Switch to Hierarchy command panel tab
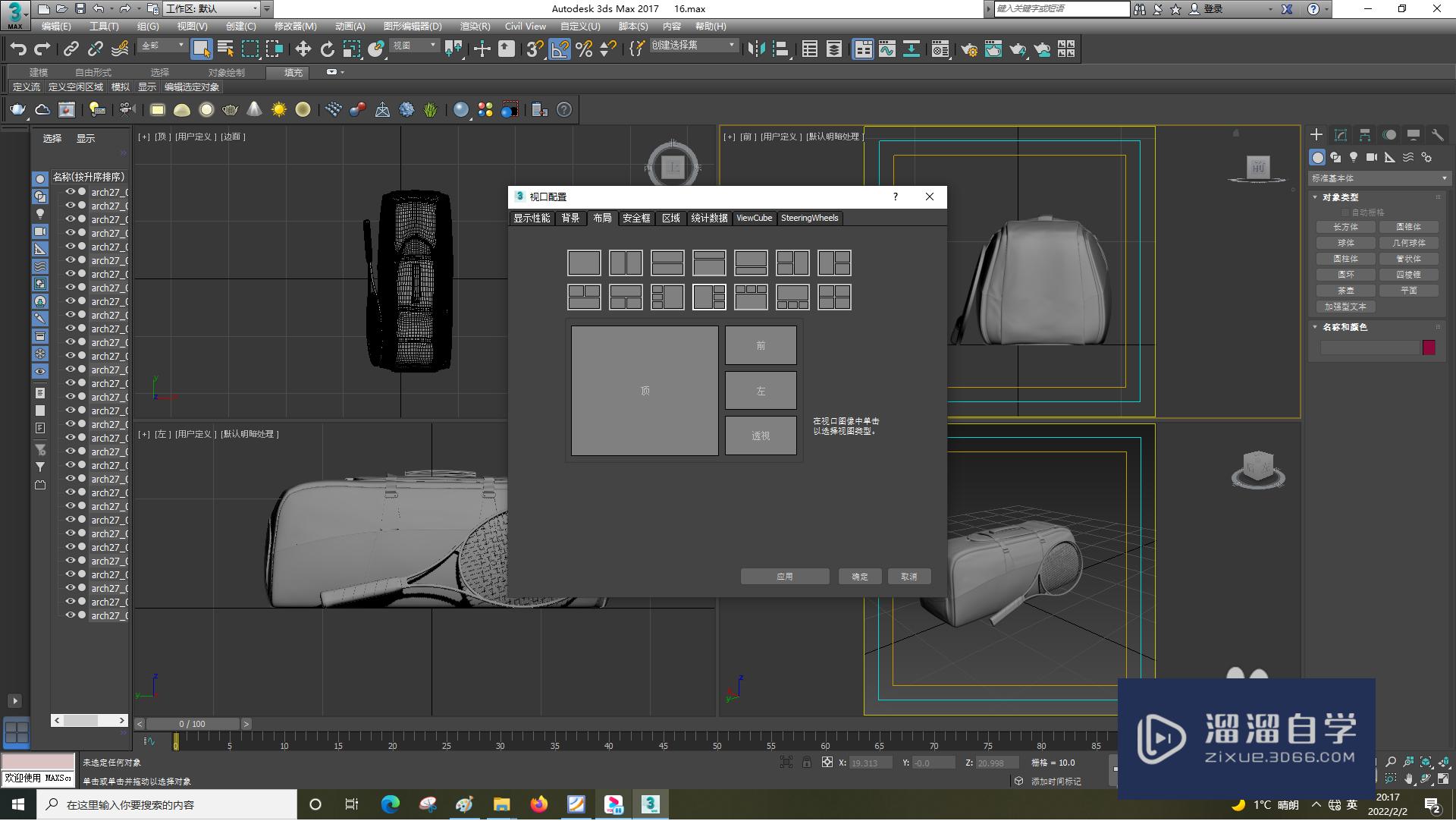The image size is (1456, 821). 1365,134
